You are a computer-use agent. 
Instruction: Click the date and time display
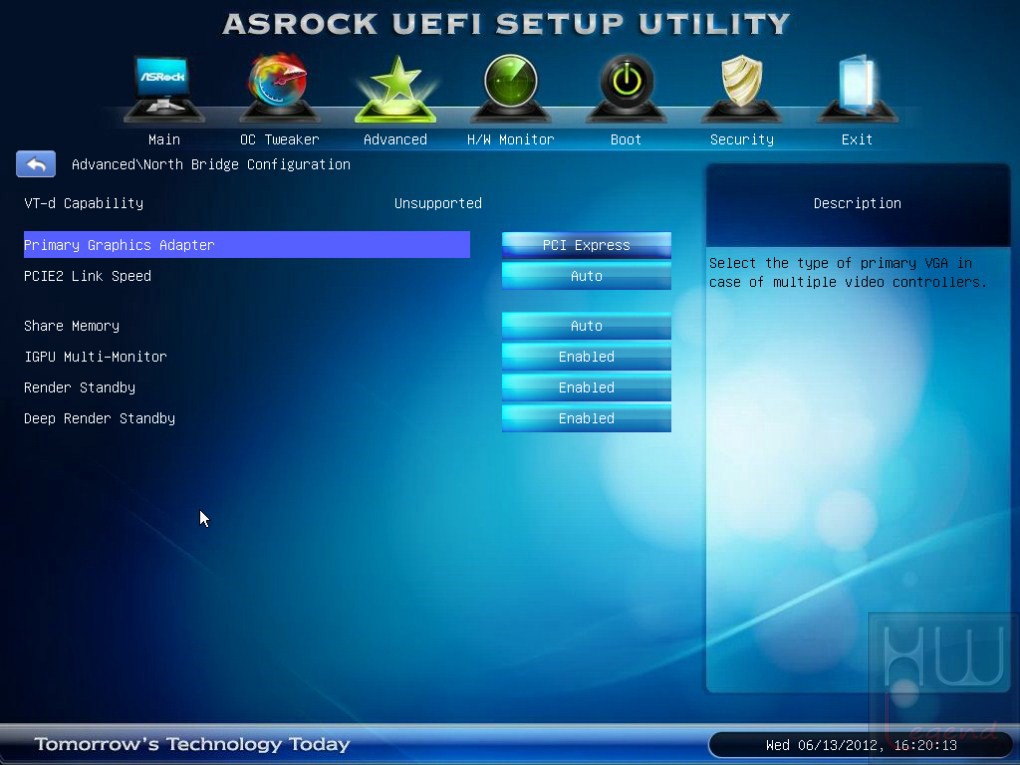(861, 745)
